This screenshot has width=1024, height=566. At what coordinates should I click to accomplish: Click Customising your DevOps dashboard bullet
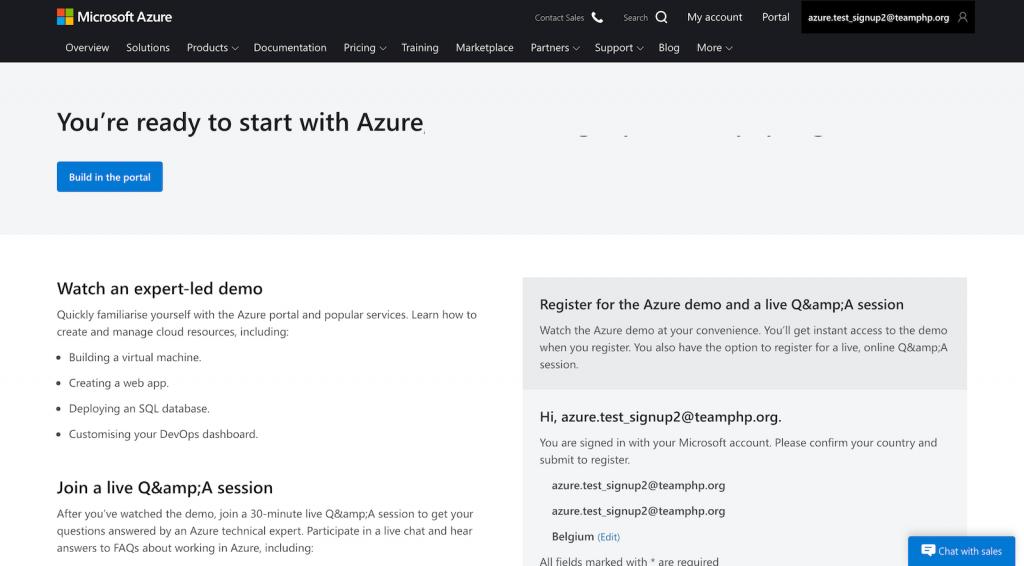[x=163, y=433]
